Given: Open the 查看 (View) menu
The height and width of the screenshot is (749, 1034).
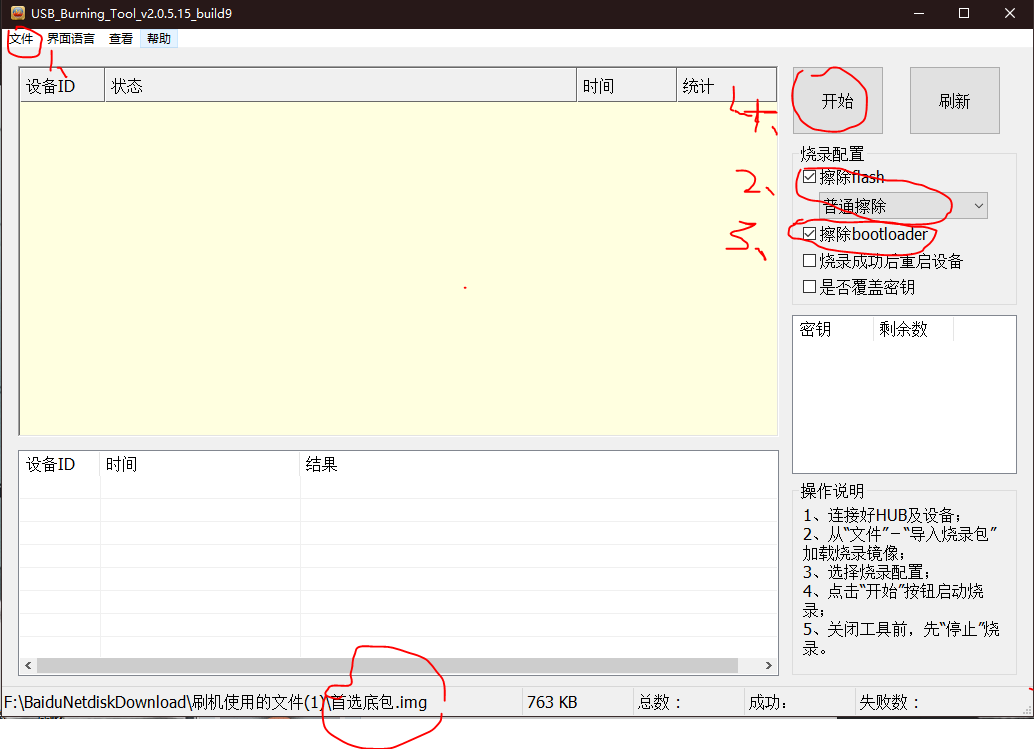Looking at the screenshot, I should [119, 38].
